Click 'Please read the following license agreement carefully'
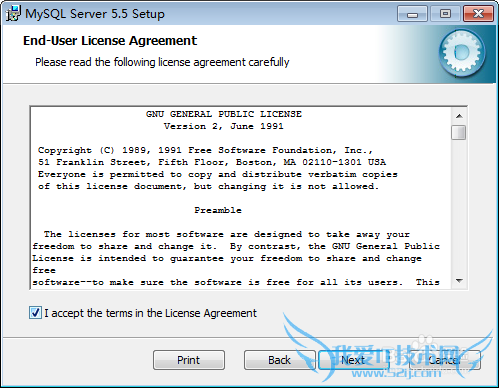 click(162, 62)
